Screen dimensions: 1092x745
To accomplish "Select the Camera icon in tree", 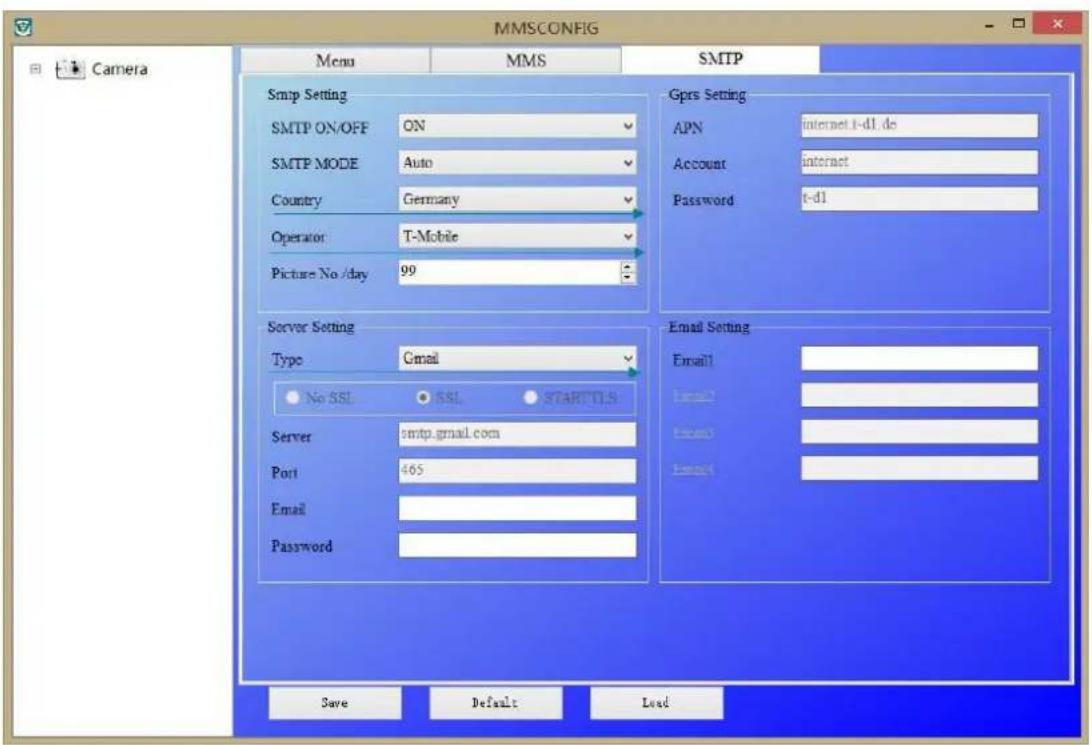I will click(70, 70).
